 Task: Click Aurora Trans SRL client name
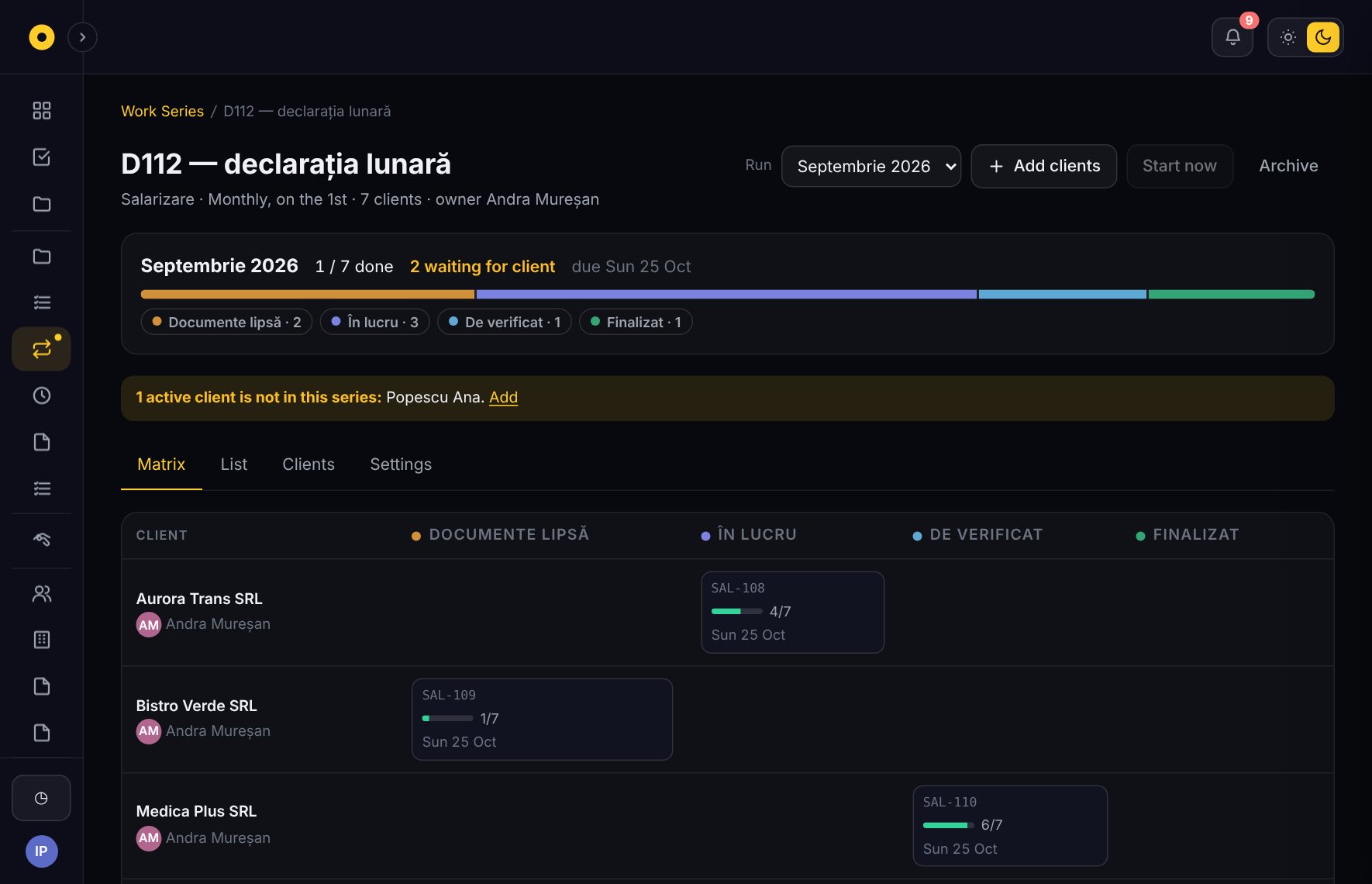[199, 599]
